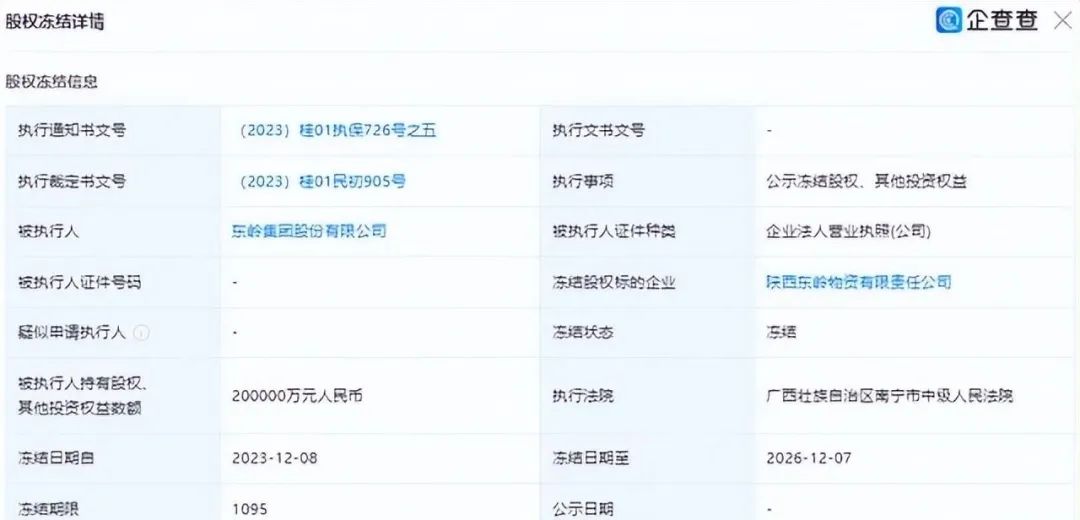Click the 广西壮族自治区南宁市中级人民法院 value
1080x520 pixels.
click(889, 396)
